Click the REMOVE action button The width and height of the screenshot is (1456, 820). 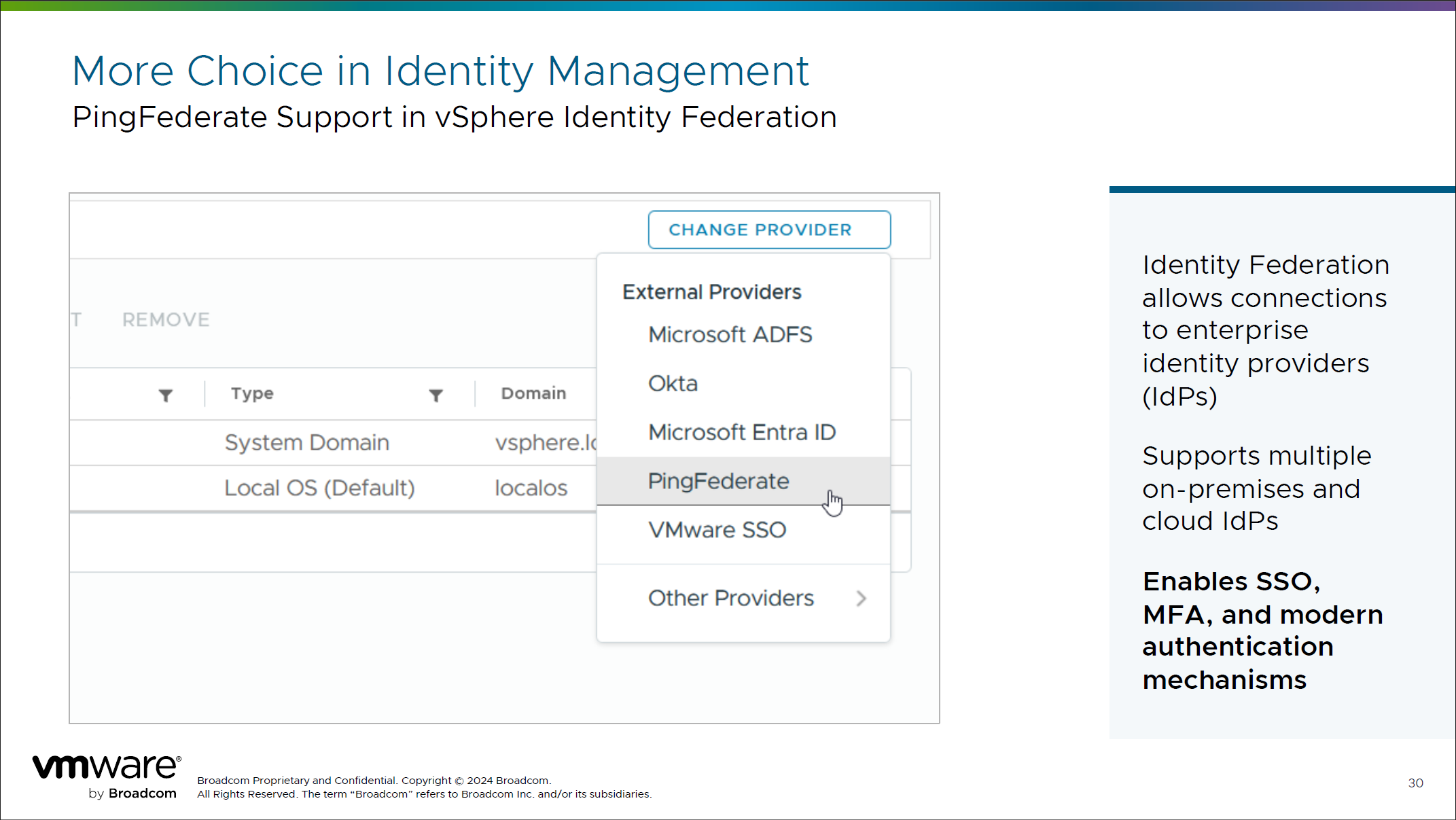[166, 320]
